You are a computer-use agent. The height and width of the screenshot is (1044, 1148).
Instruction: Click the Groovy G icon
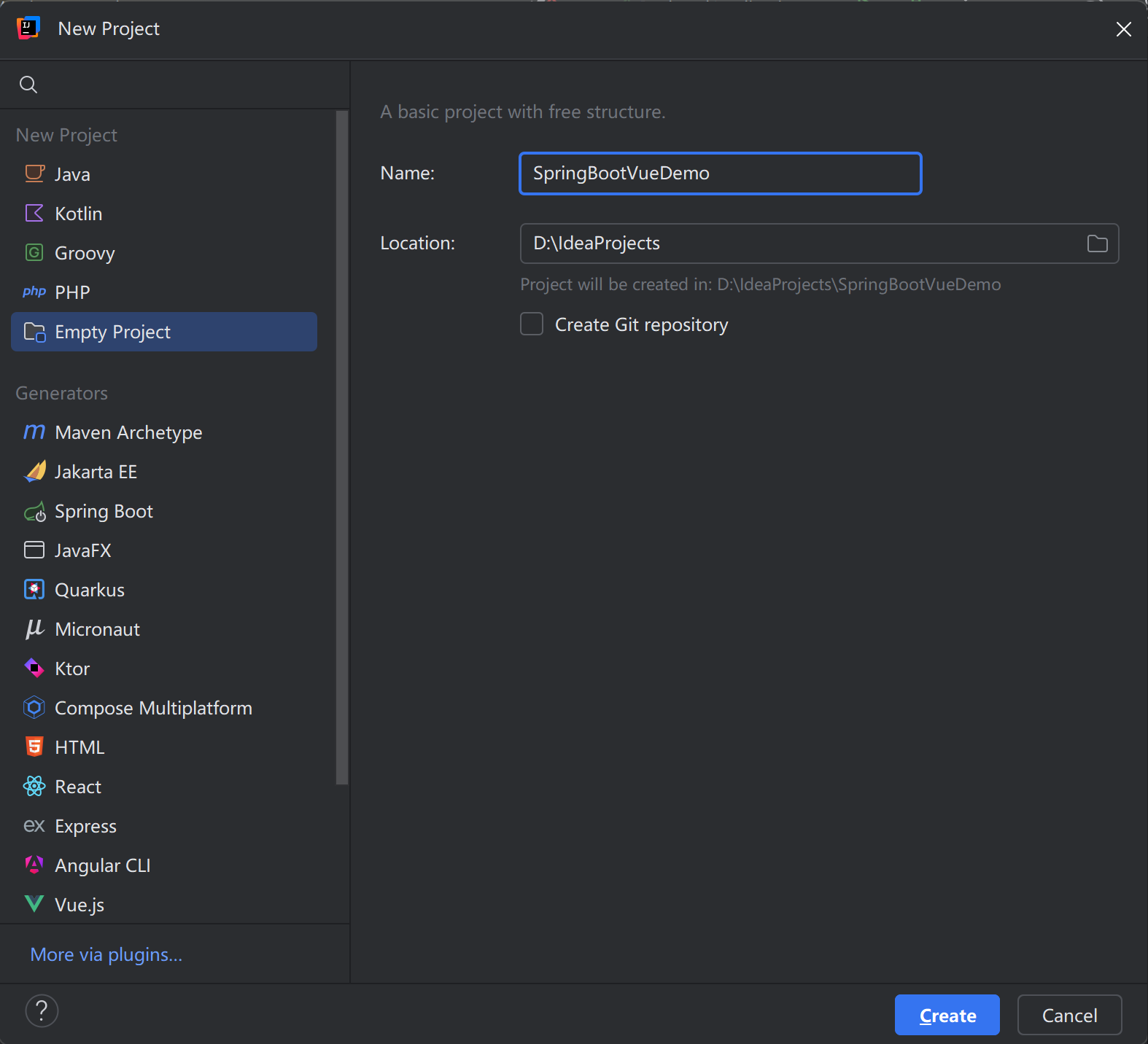tap(34, 252)
